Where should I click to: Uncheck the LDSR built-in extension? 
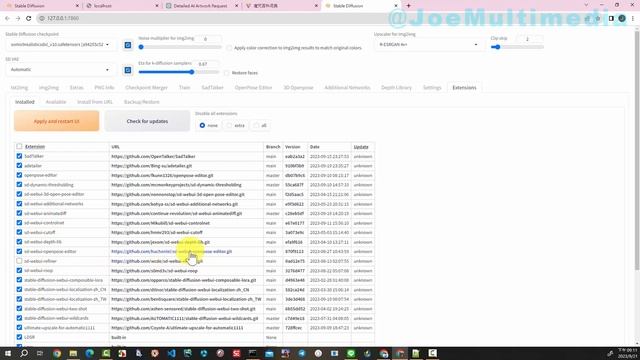tap(19, 337)
